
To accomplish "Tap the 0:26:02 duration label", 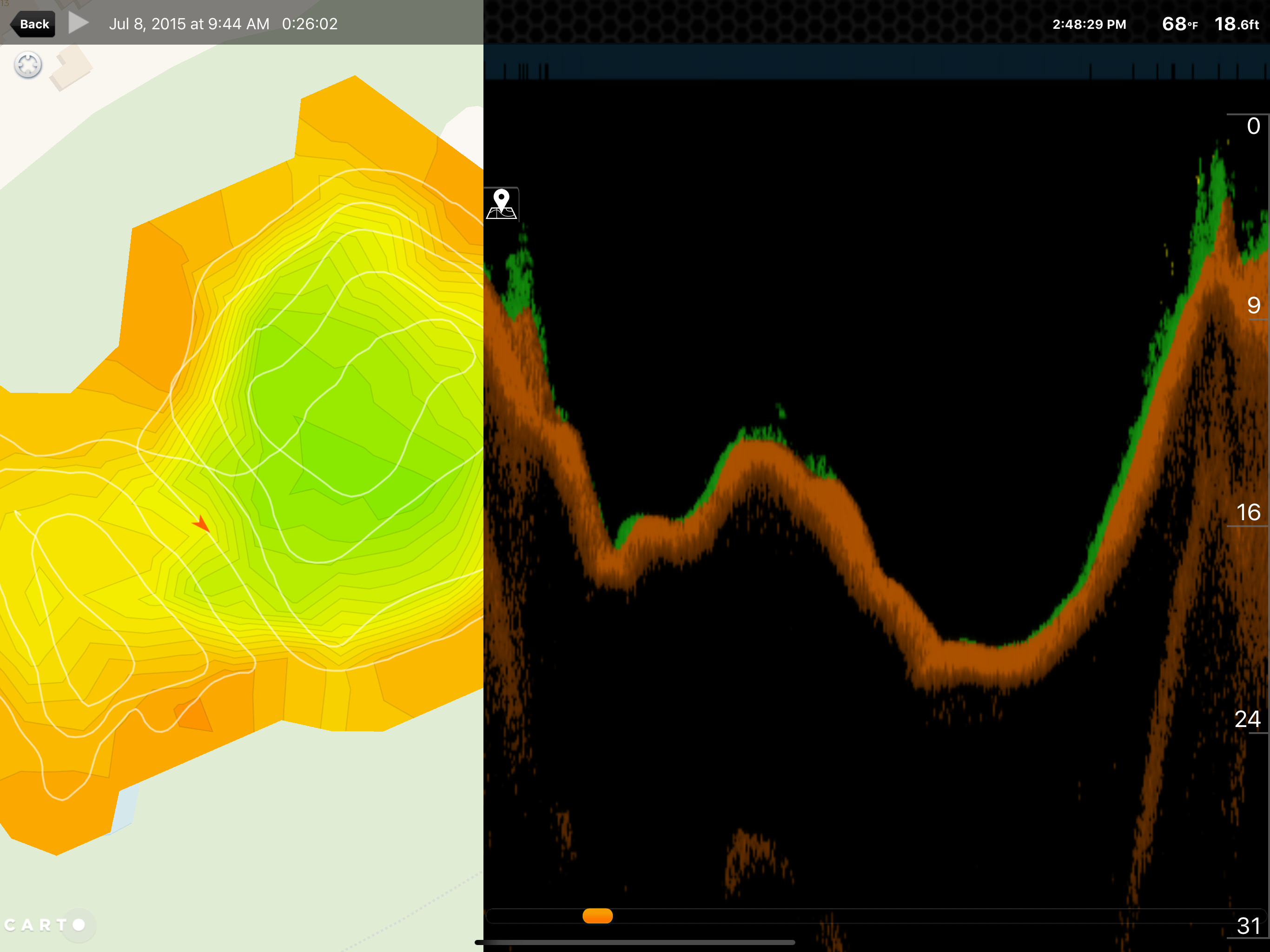I will (310, 24).
